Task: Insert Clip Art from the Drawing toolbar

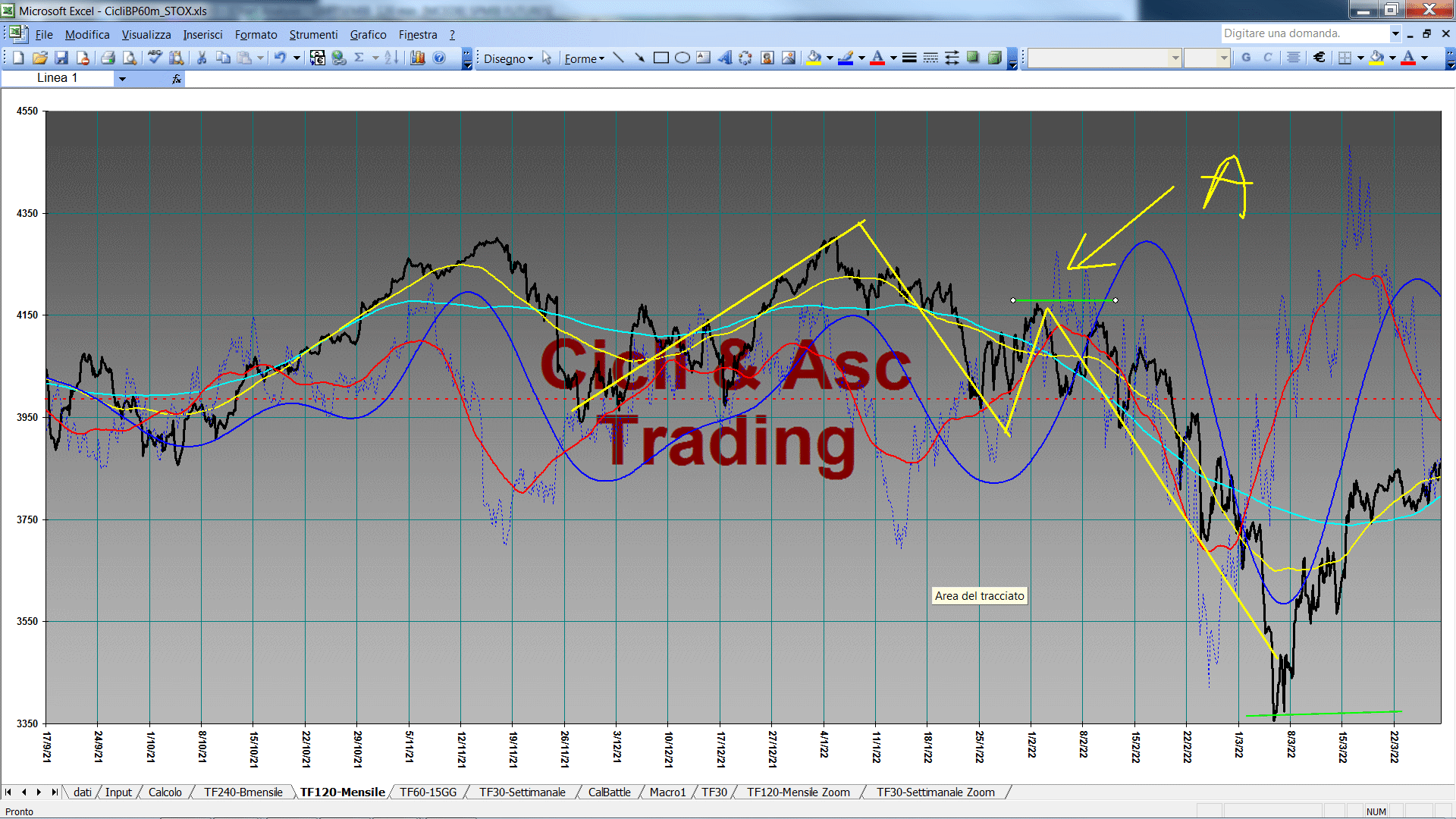Action: [x=767, y=58]
